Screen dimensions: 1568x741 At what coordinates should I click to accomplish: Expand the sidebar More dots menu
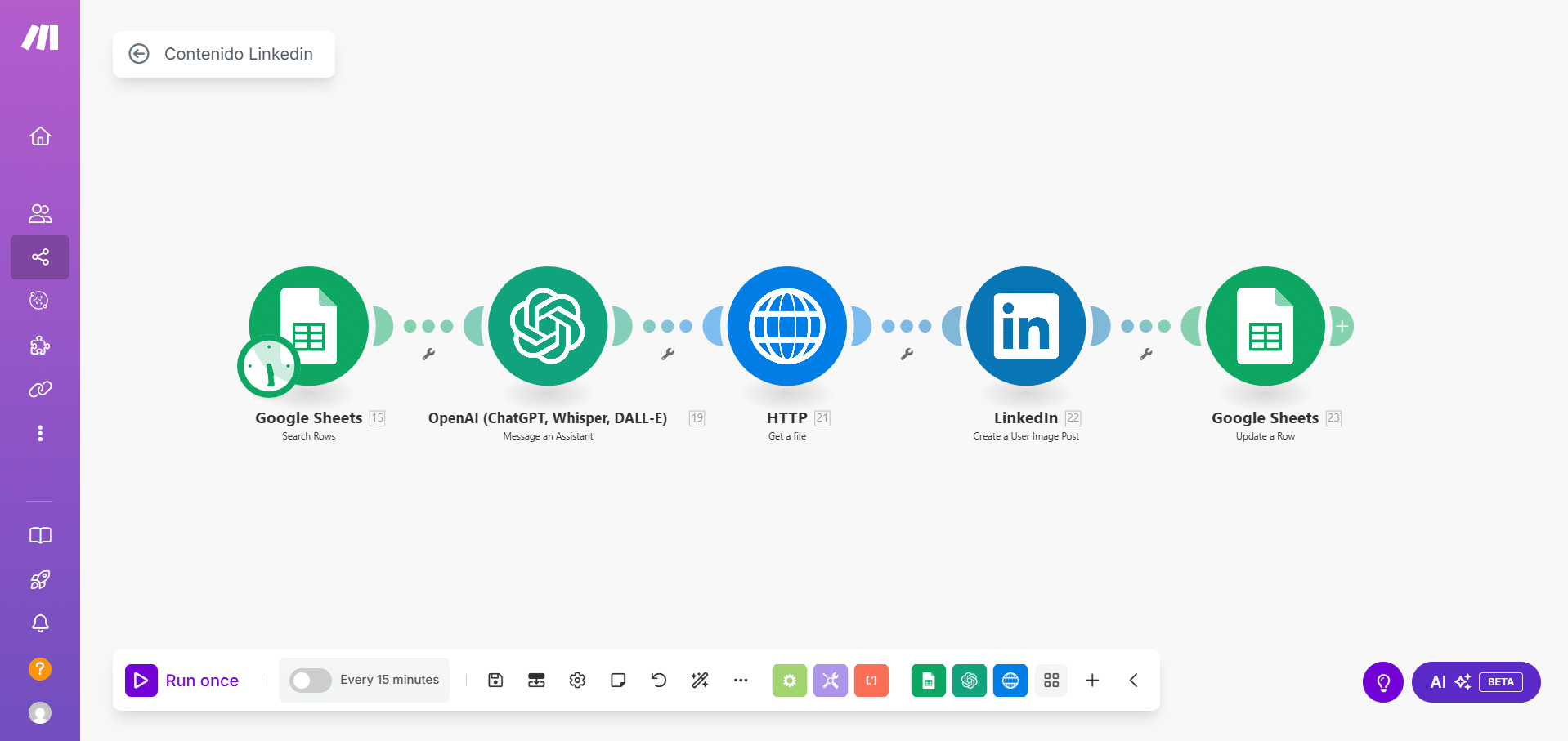pyautogui.click(x=40, y=433)
